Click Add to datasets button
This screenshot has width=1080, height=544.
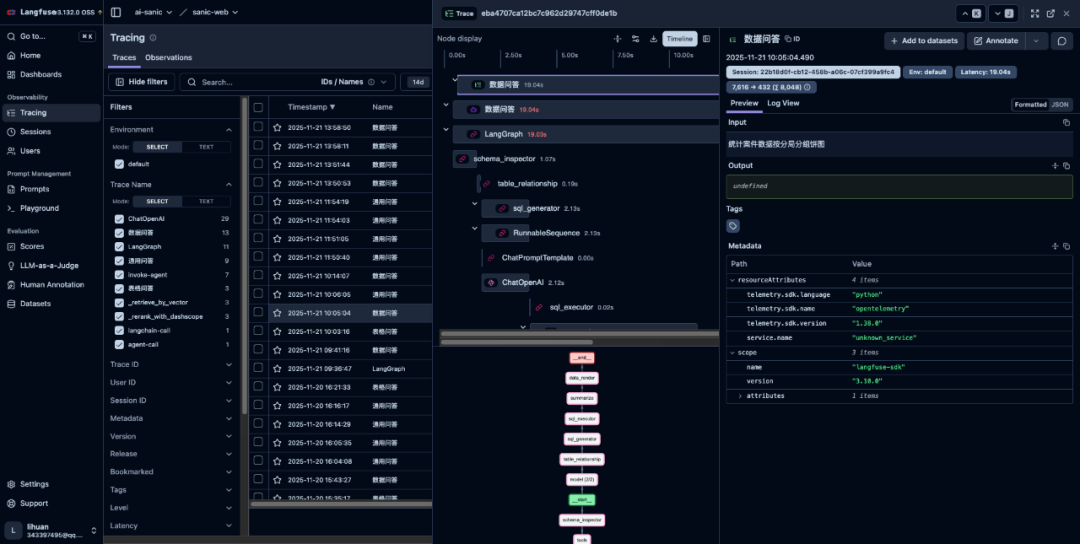924,41
